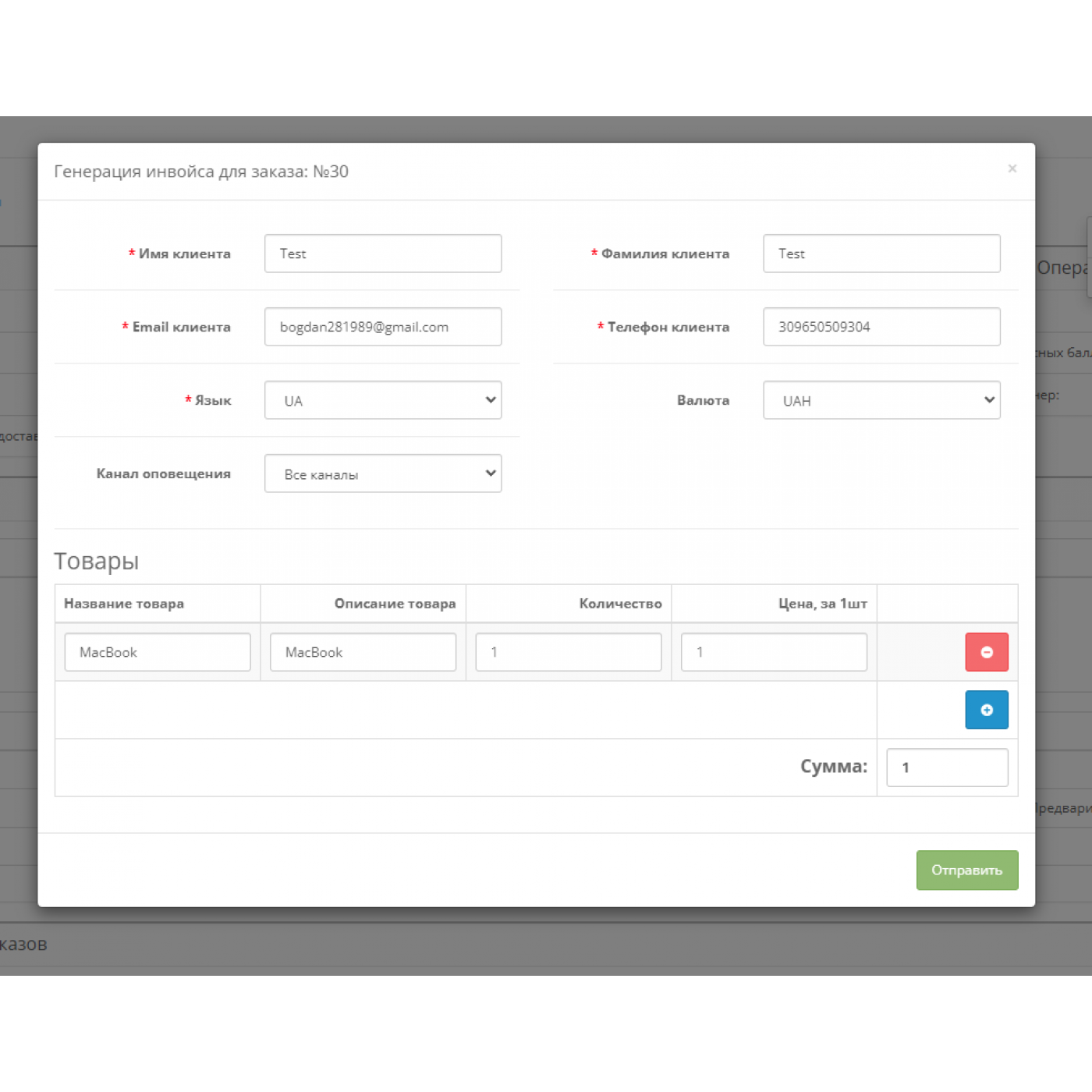Click the Сумма total field

pos(946,768)
